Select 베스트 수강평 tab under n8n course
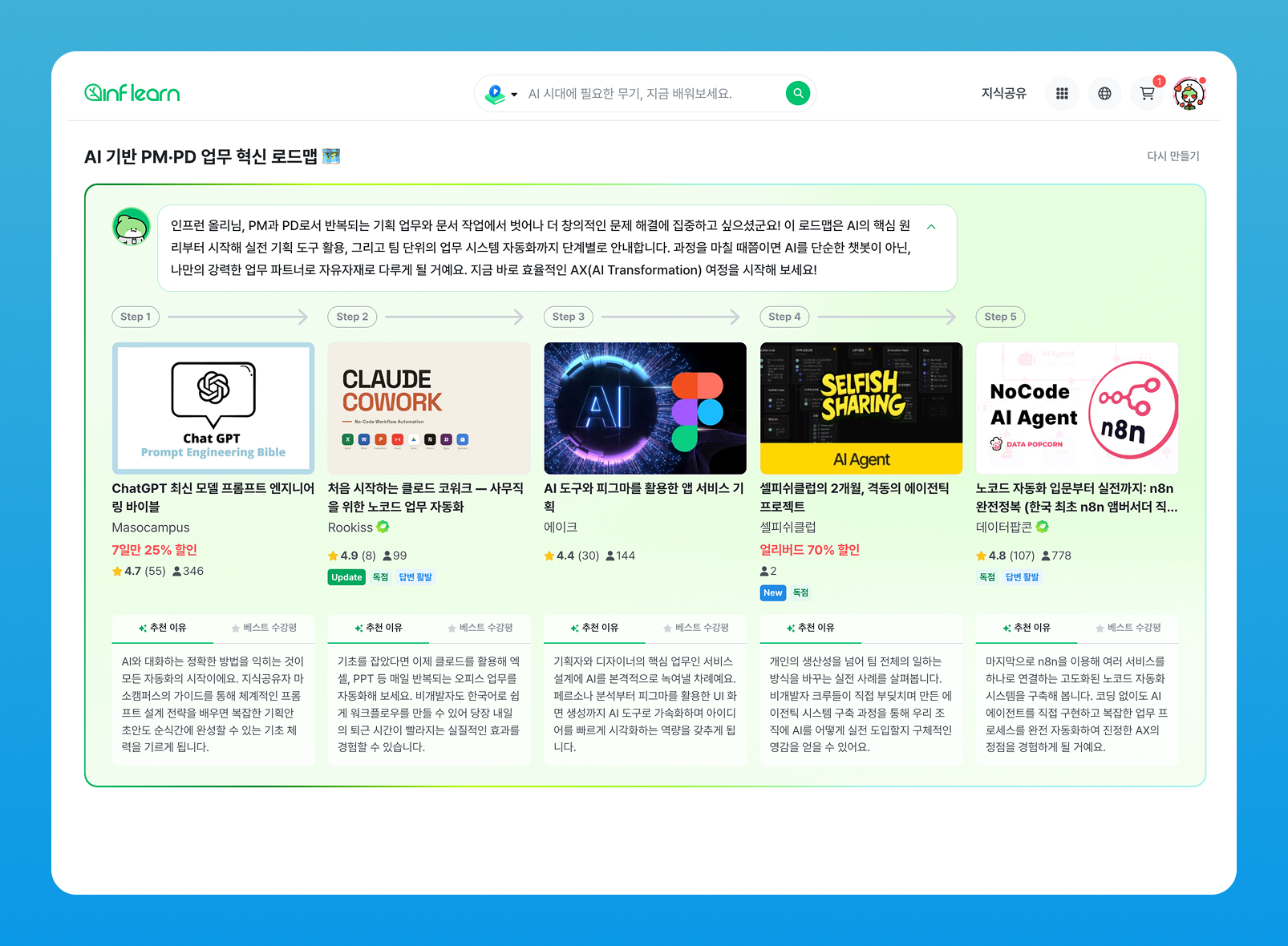The height and width of the screenshot is (946, 1288). (1128, 628)
